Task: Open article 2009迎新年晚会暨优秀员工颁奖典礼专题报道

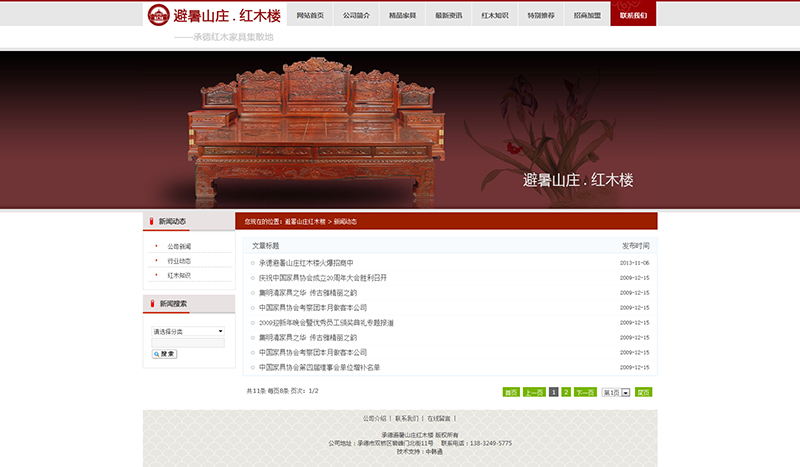Action: [326, 323]
